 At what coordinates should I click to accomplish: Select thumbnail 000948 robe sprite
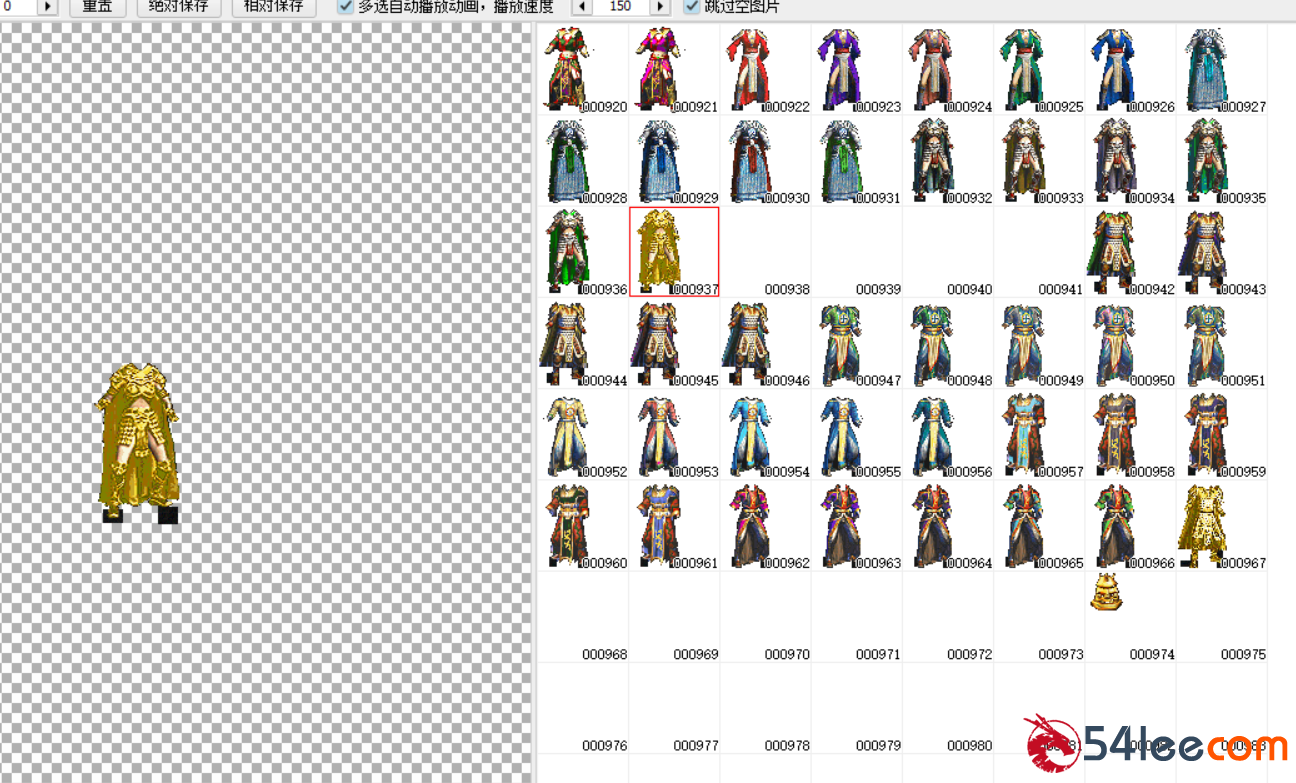pyautogui.click(x=948, y=343)
